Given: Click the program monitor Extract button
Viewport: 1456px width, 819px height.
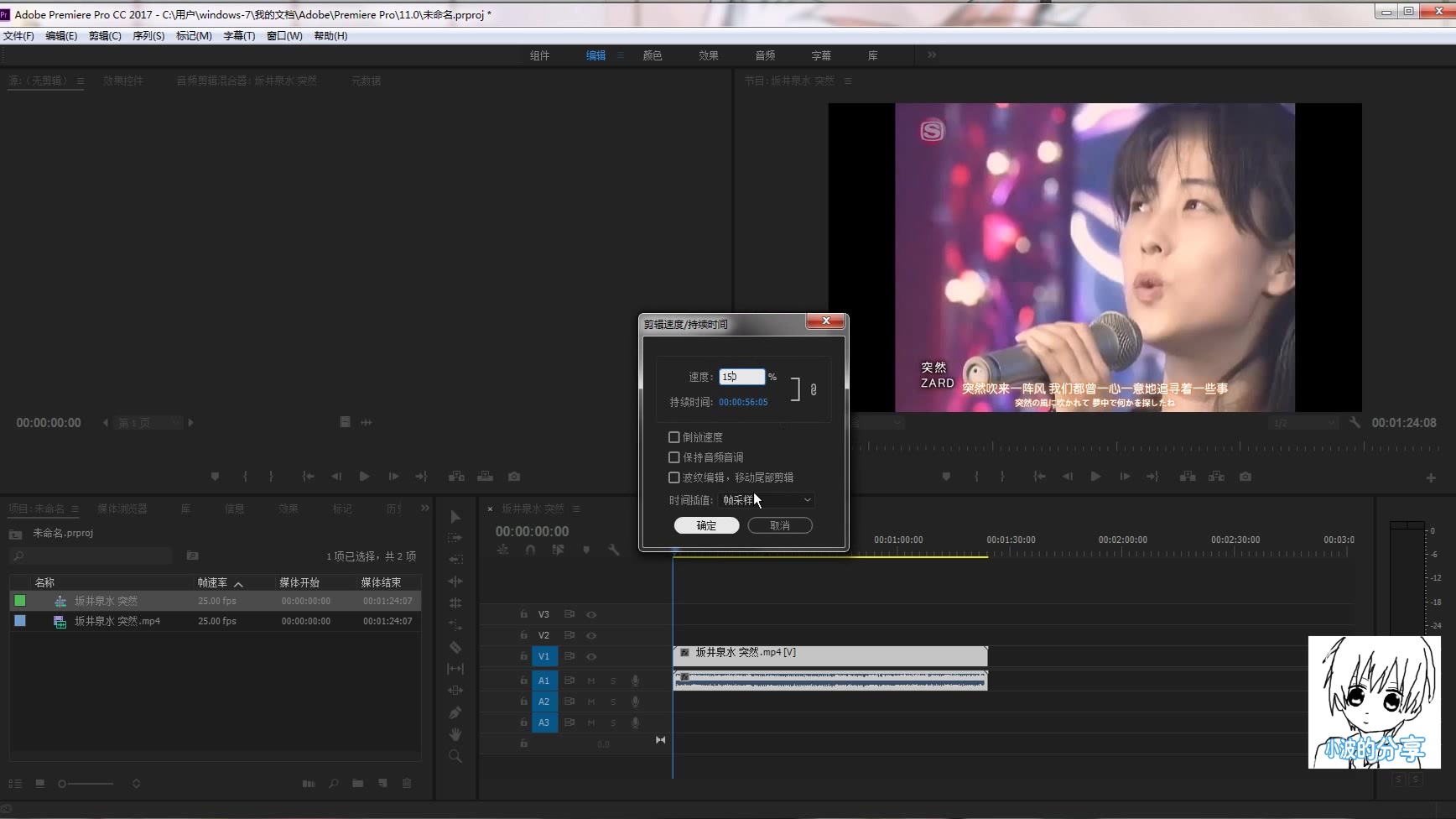Looking at the screenshot, I should pos(1216,477).
